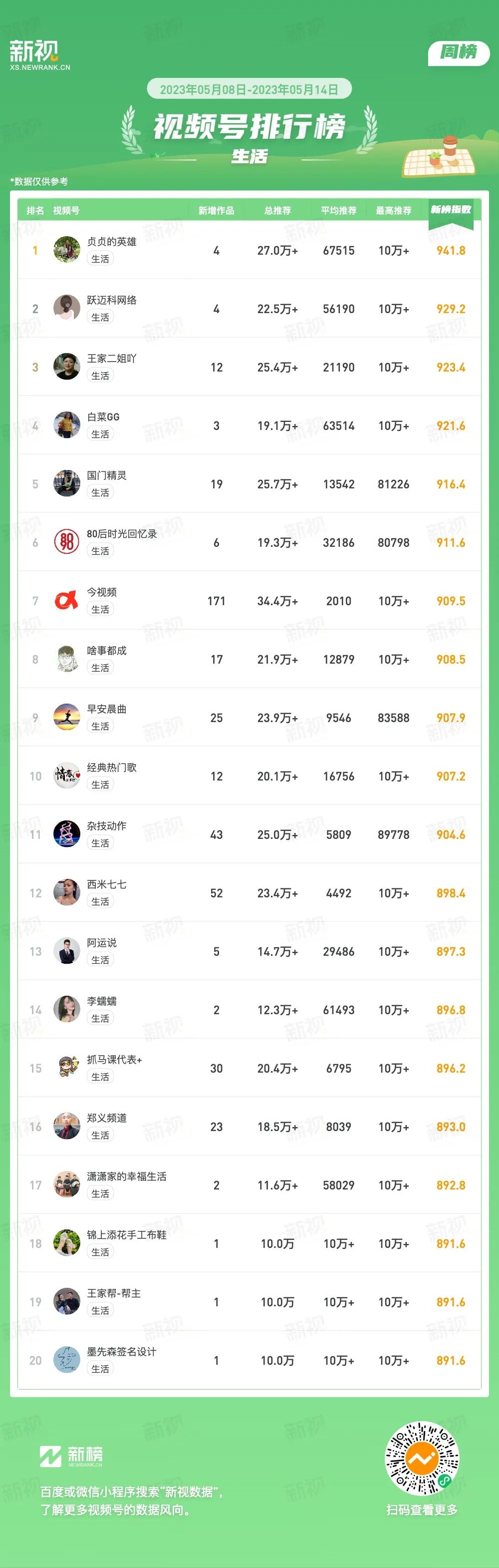
Task: Click the 啥事都成 sketch avatar
Action: pos(67,659)
